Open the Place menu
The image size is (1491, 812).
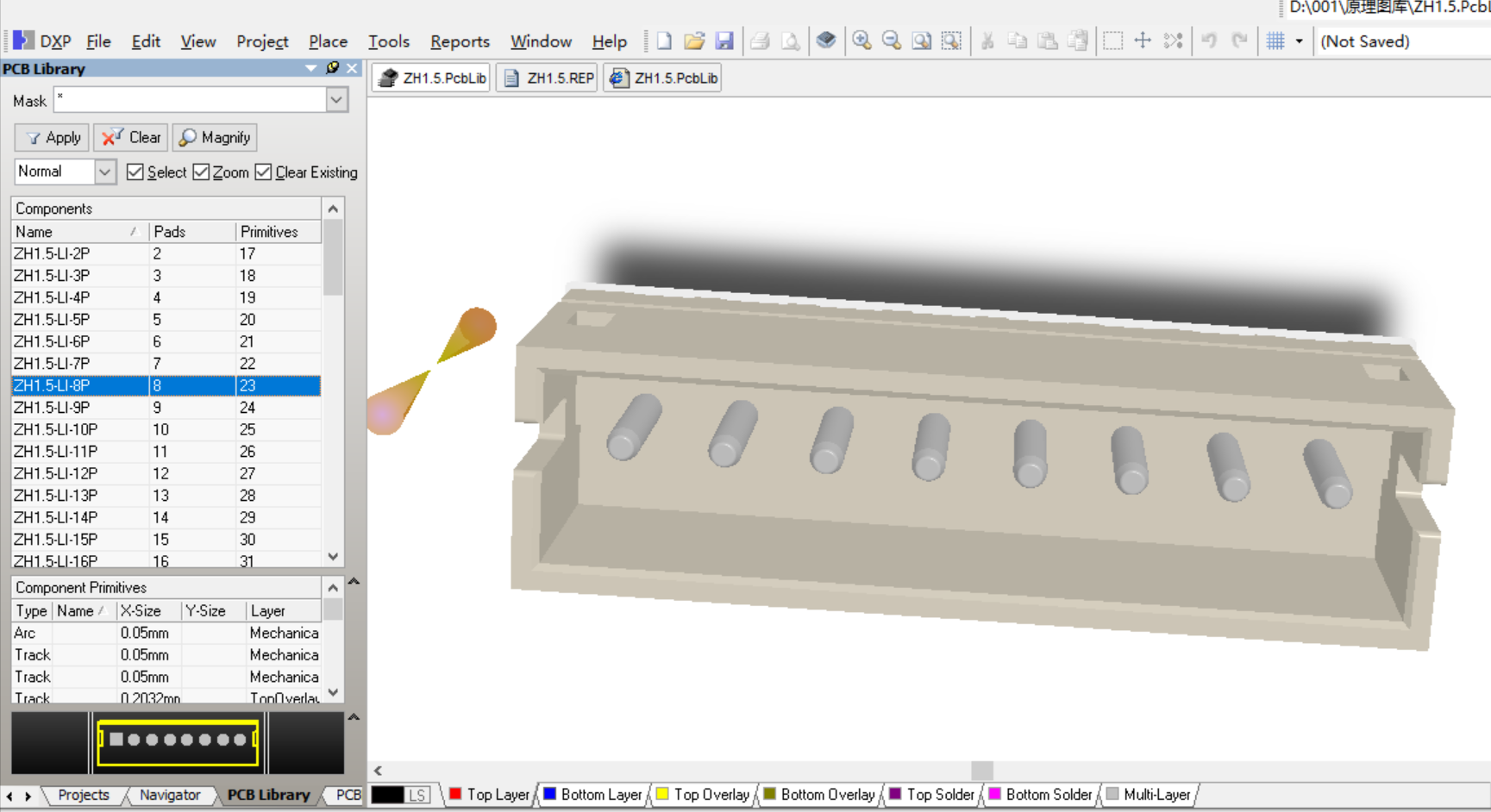[328, 41]
